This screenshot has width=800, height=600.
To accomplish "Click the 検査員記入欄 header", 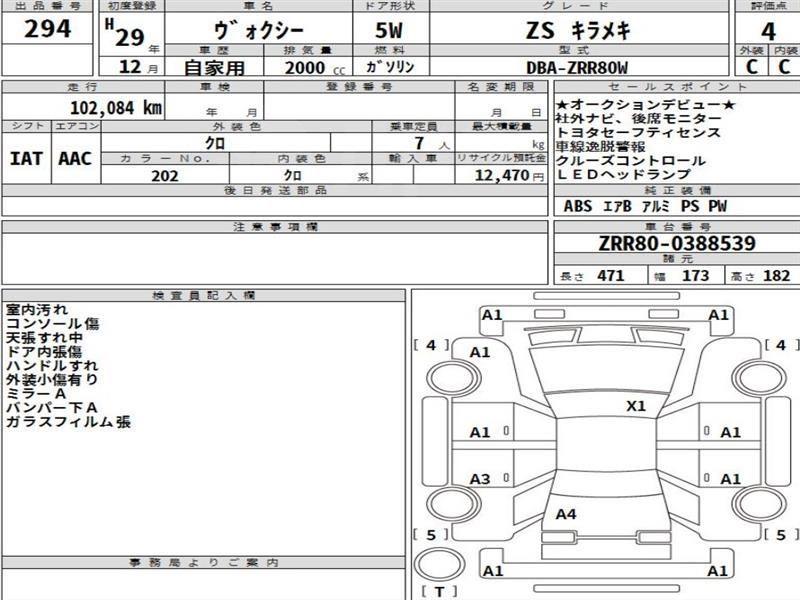I will [x=204, y=295].
